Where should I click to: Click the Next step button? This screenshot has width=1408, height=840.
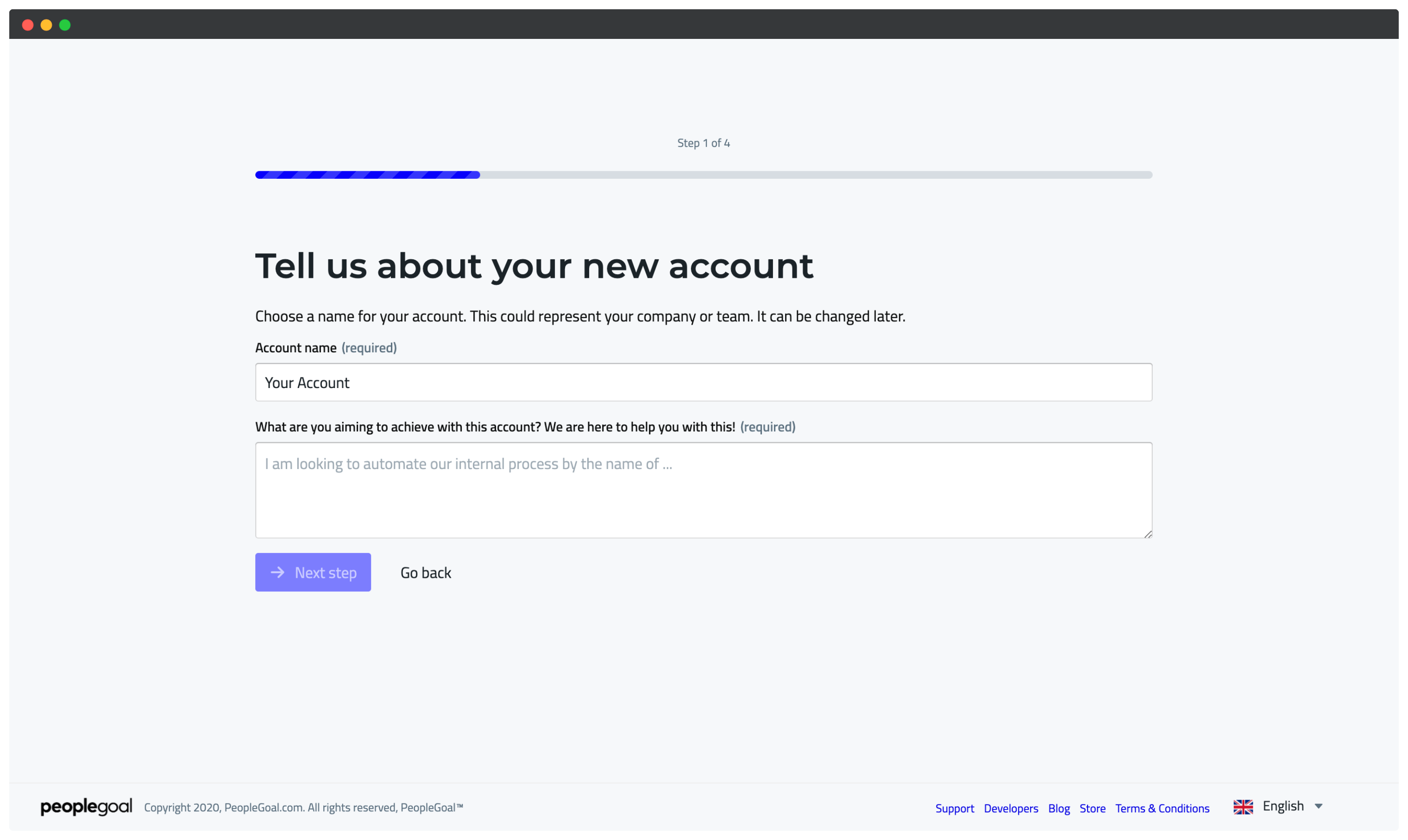point(313,572)
